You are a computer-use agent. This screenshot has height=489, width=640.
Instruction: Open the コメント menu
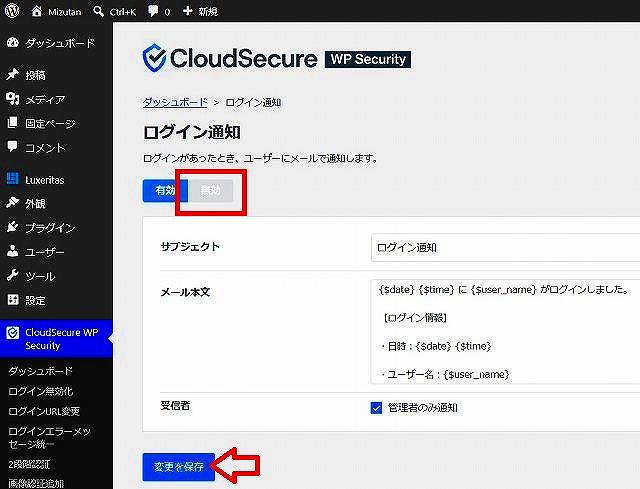click(45, 147)
